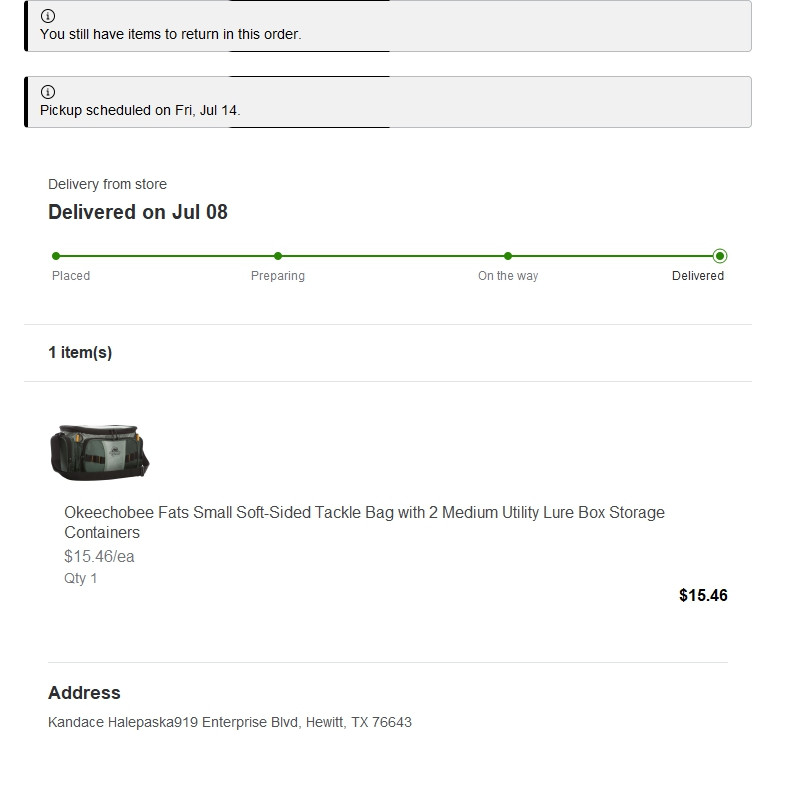Click the On the way step dot

[x=508, y=256]
